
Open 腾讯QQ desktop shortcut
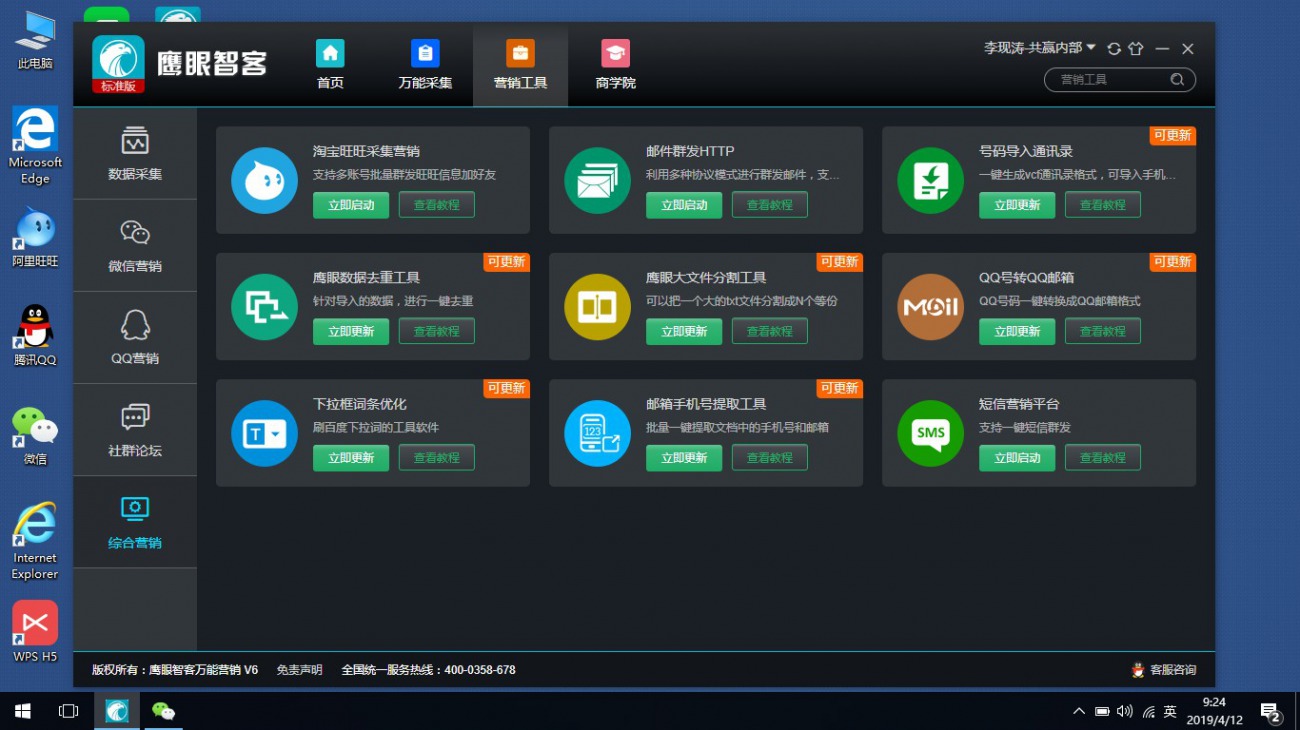[x=35, y=335]
